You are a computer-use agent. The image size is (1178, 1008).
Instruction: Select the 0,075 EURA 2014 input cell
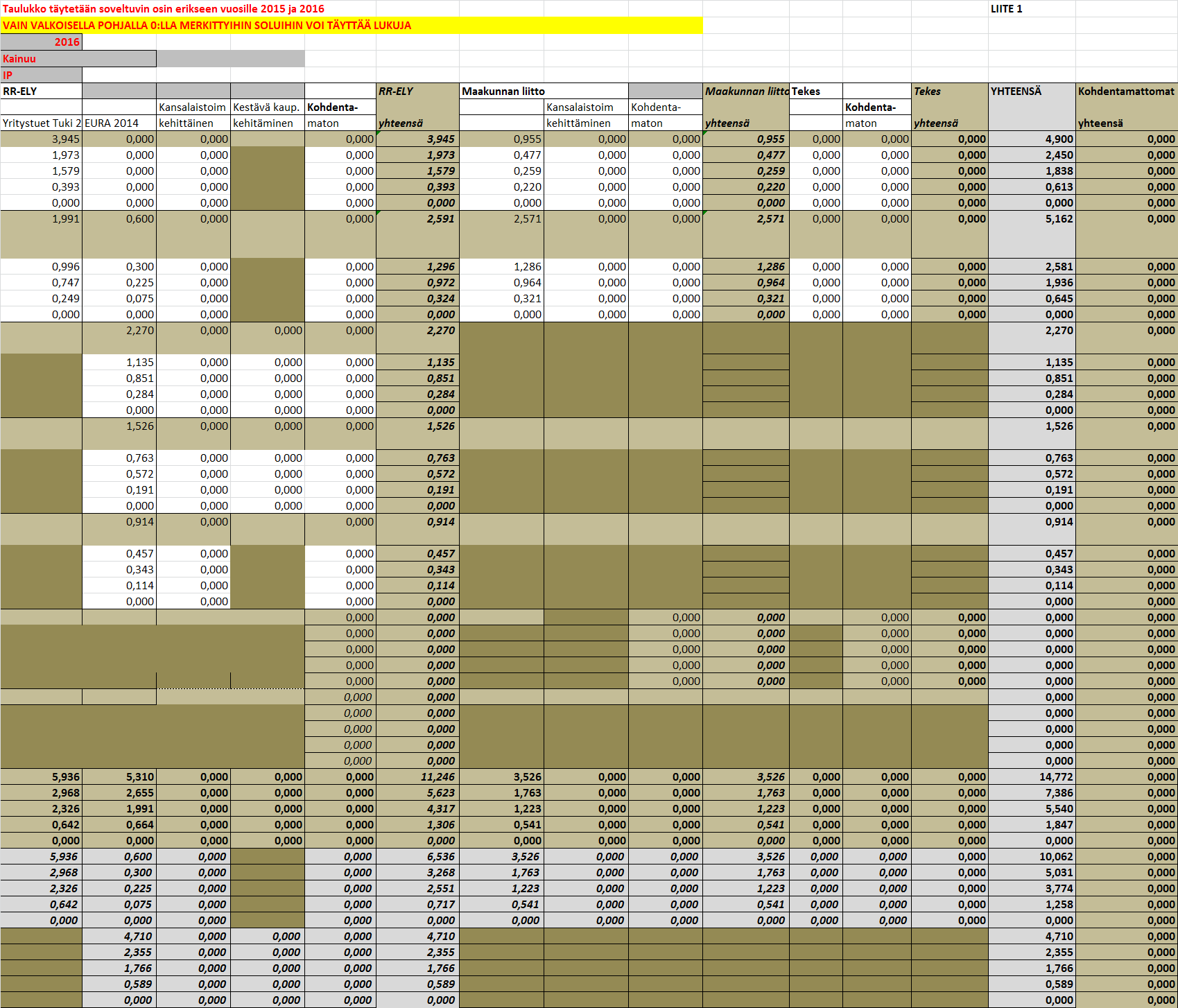pyautogui.click(x=119, y=298)
